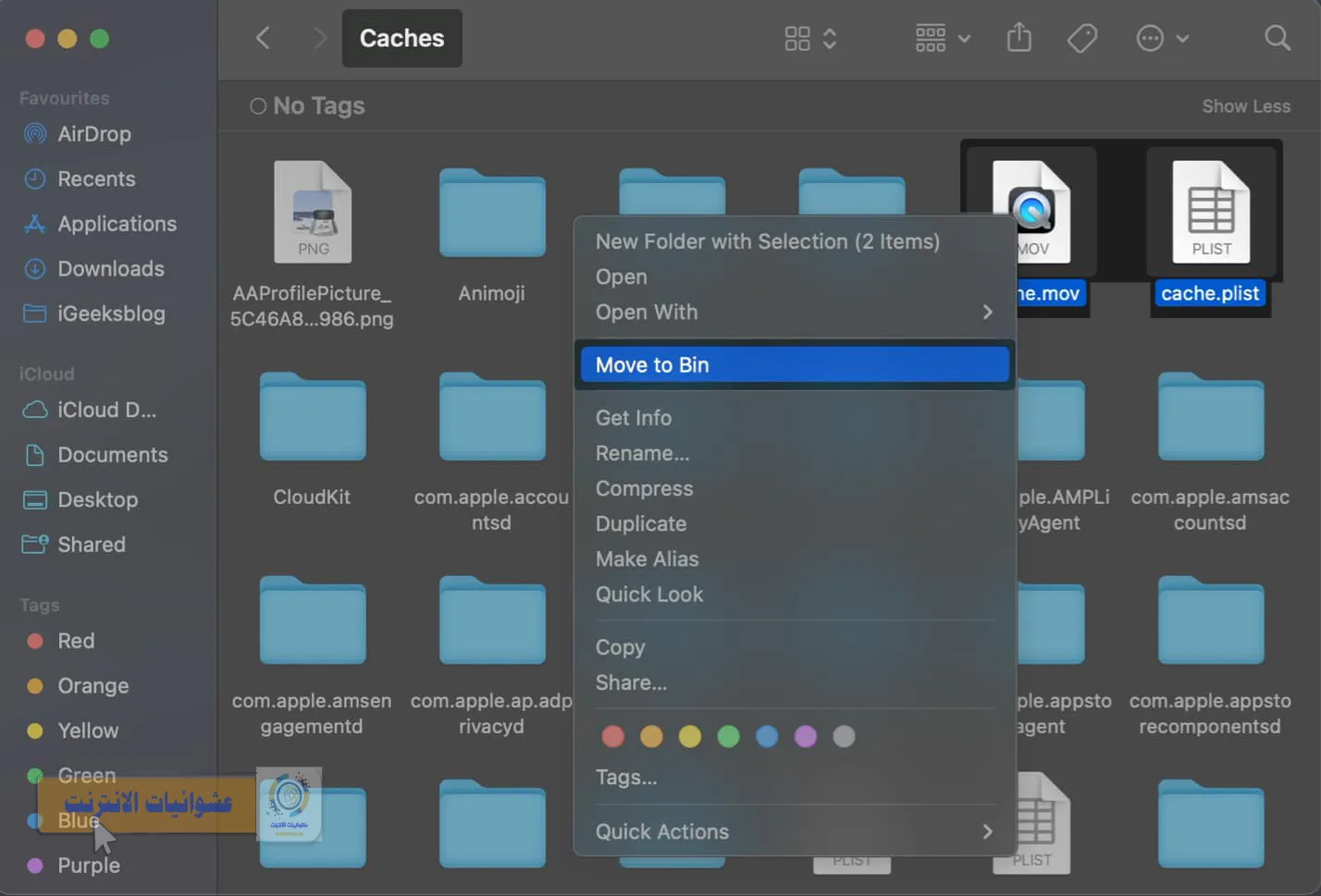Open the icon view switcher
The image size is (1321, 896).
pos(810,38)
